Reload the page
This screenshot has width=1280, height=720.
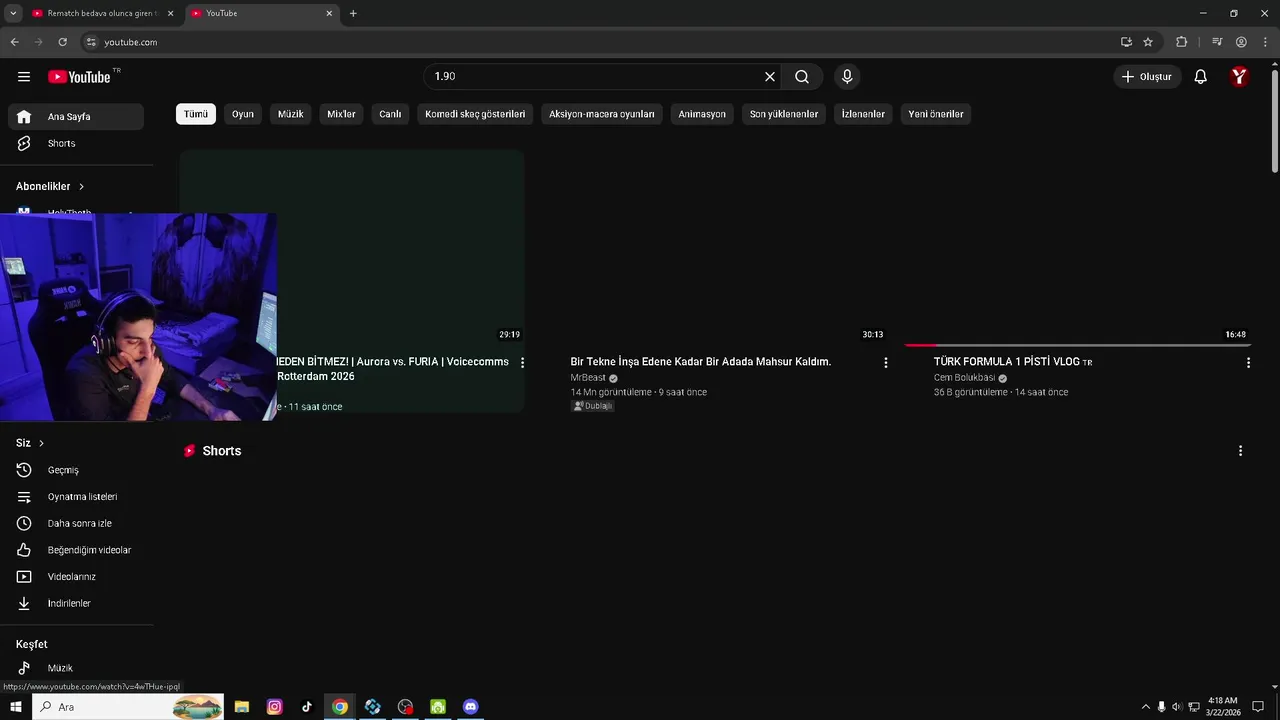62,42
